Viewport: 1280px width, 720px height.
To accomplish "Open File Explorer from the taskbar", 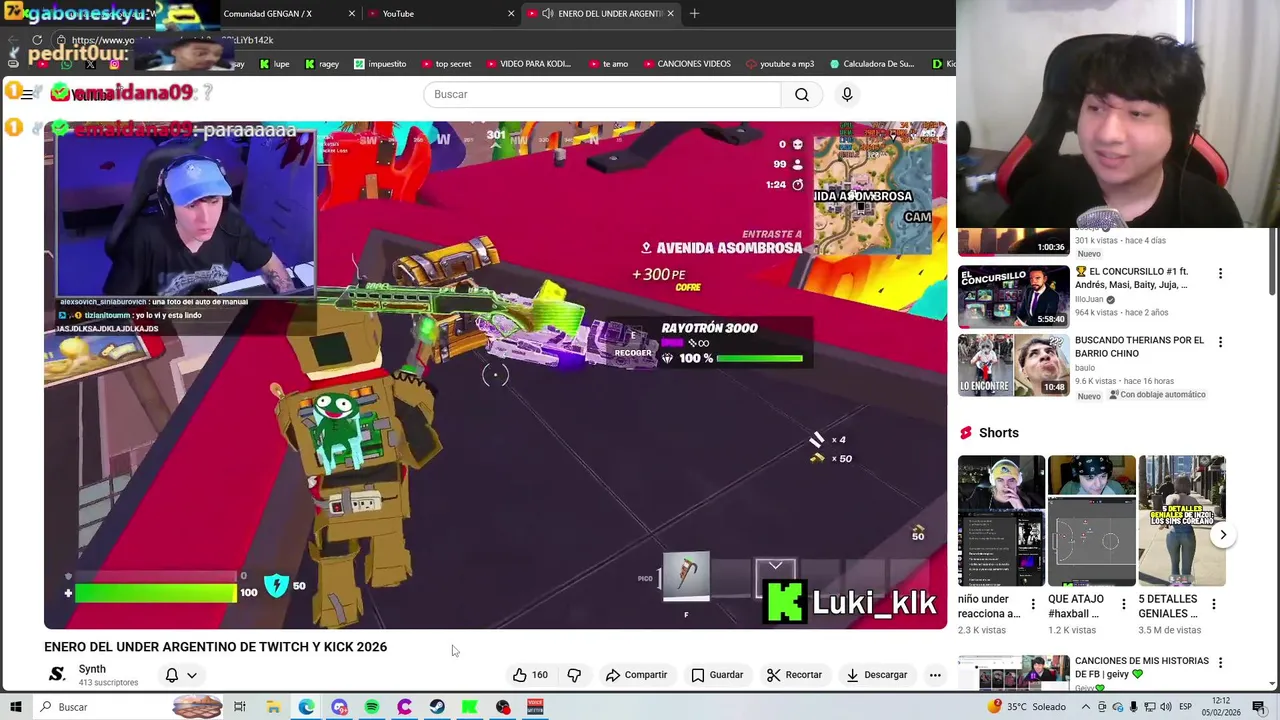I will pyautogui.click(x=273, y=707).
